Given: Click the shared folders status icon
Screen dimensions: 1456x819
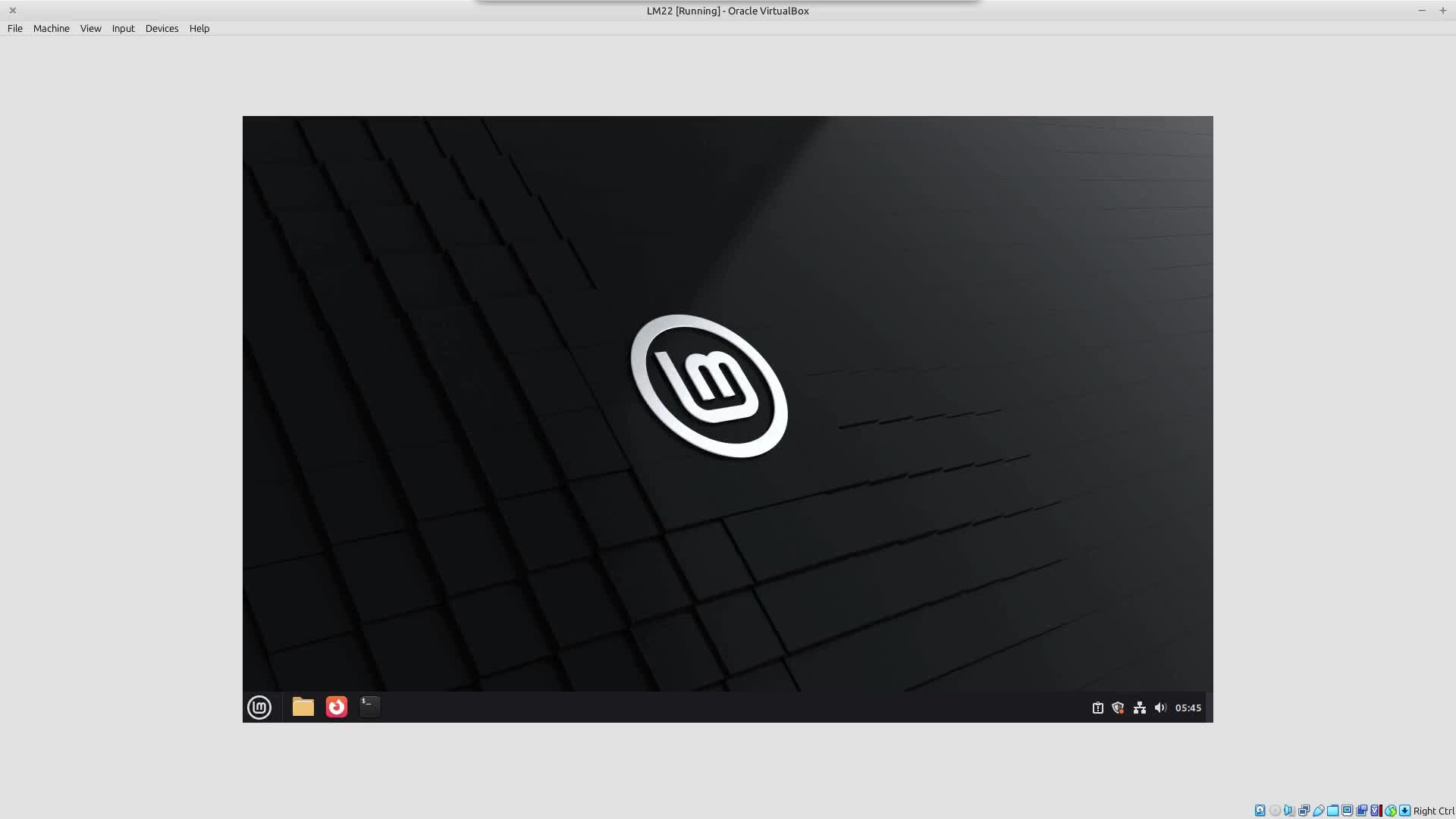Looking at the screenshot, I should click(x=1332, y=811).
